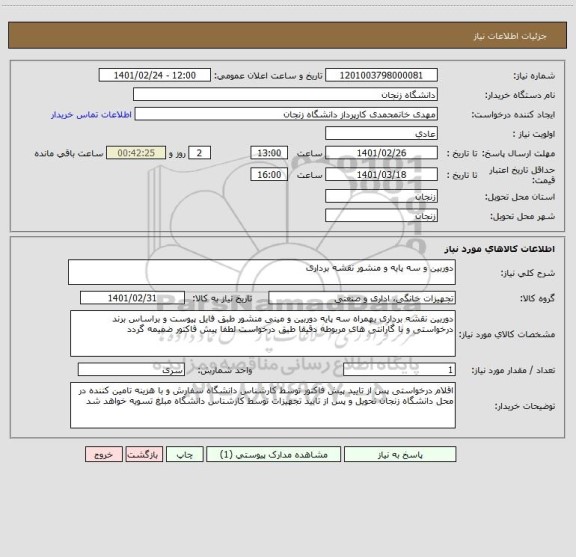Click the 'چاپ' print button
Viewport: 576px width, 557px height.
coord(184,454)
